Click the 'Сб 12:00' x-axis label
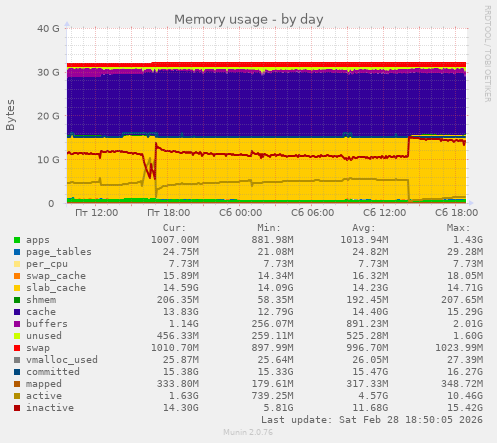Image resolution: width=497 pixels, height=443 pixels. [x=384, y=213]
